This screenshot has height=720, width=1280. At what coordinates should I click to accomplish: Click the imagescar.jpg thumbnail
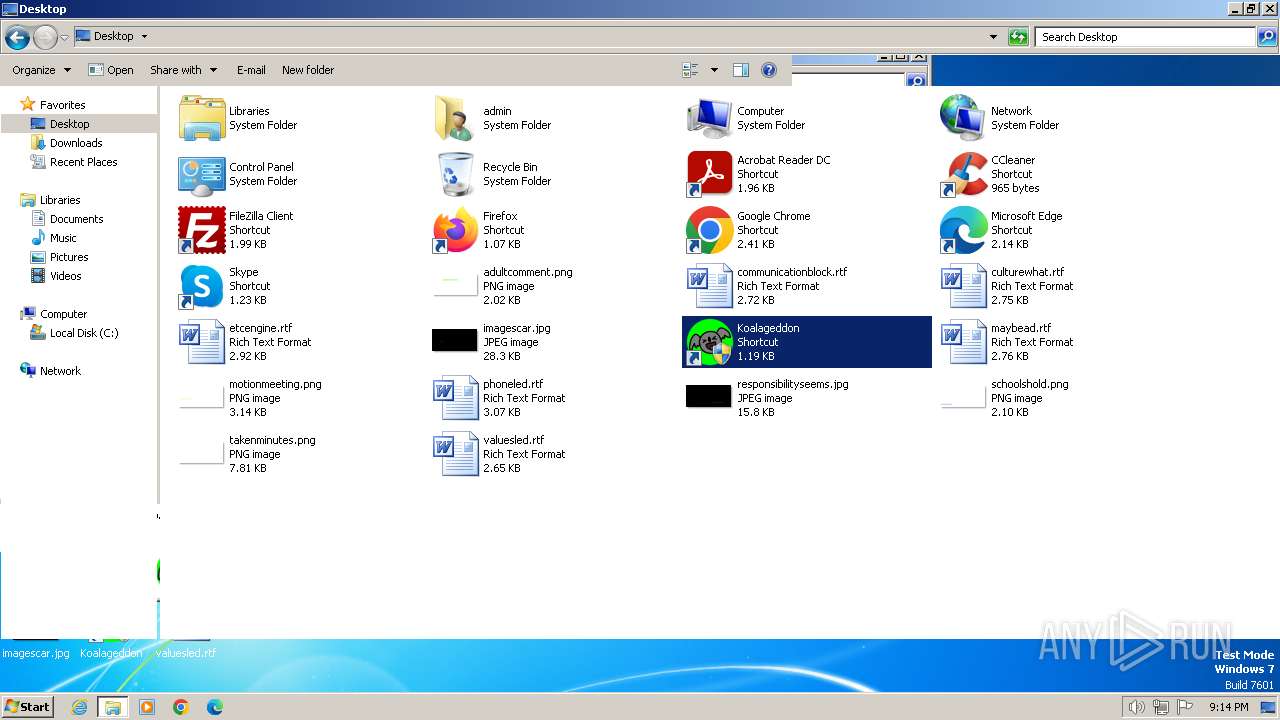coord(455,340)
